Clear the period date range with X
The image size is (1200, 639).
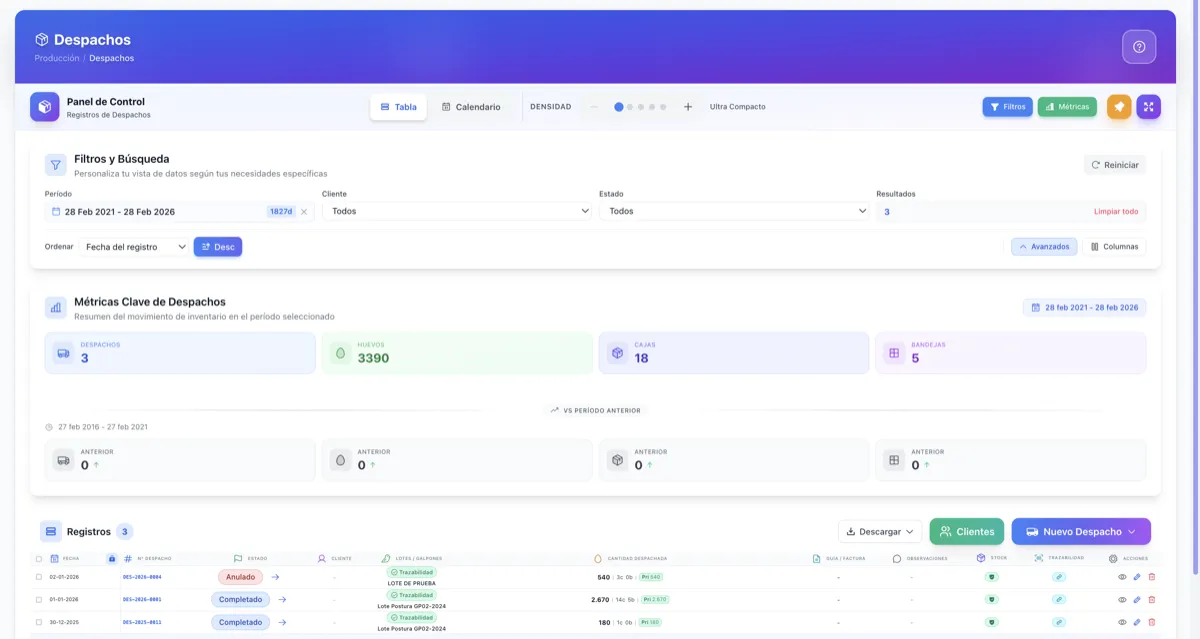[304, 212]
